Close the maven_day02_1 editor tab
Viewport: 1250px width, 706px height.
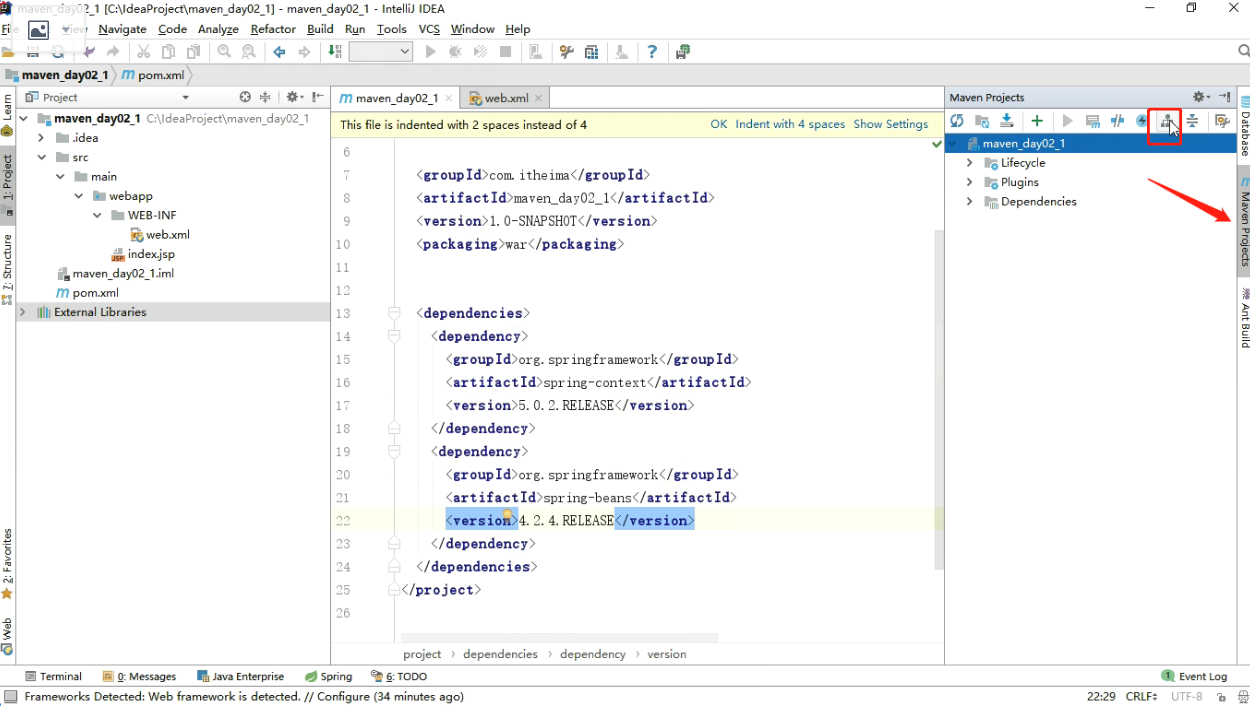448,98
